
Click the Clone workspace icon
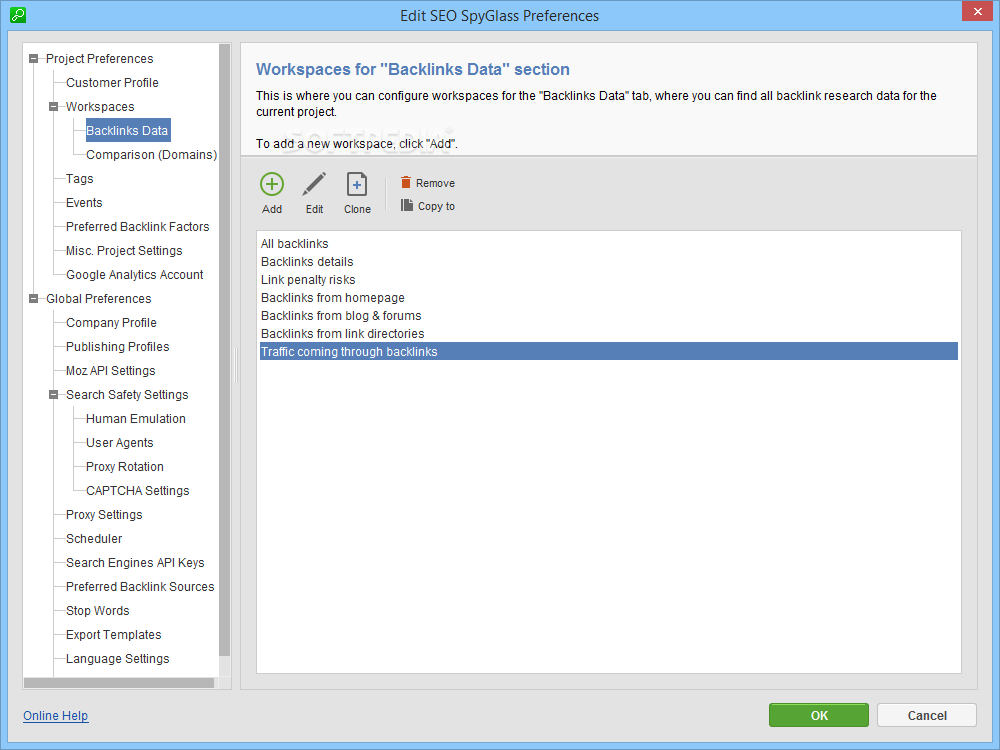(357, 184)
